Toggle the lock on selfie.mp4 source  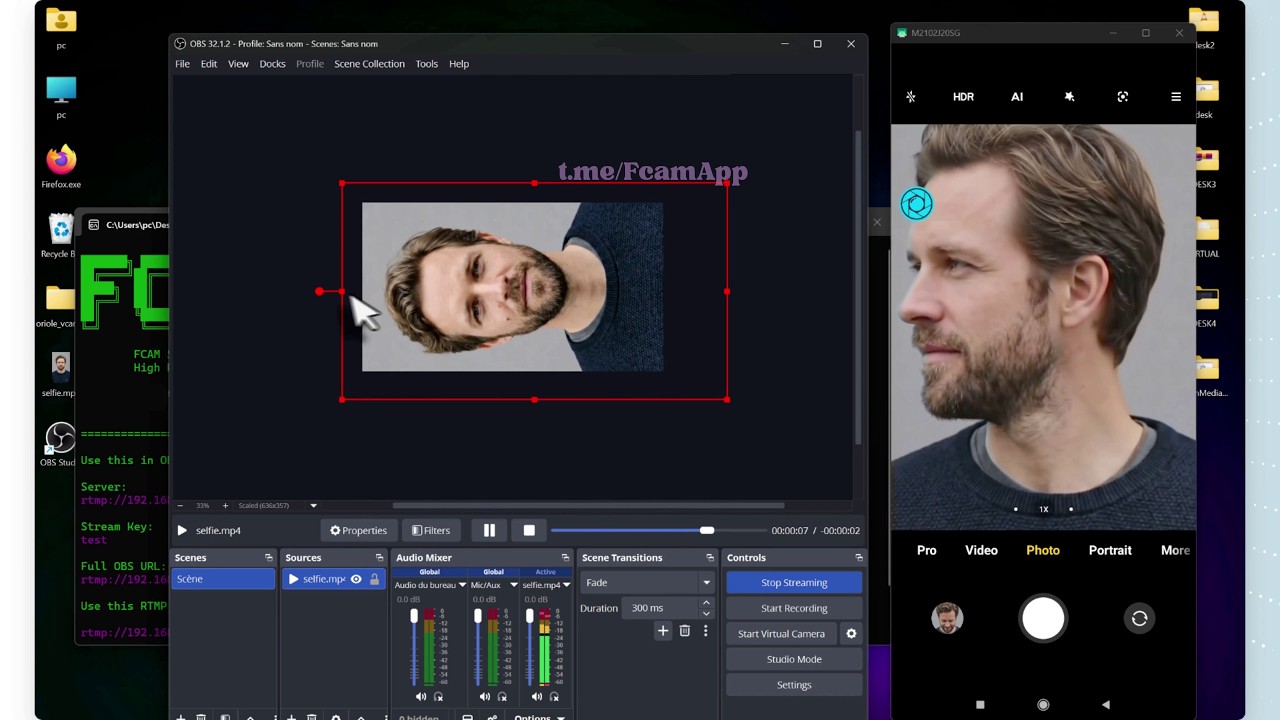374,579
